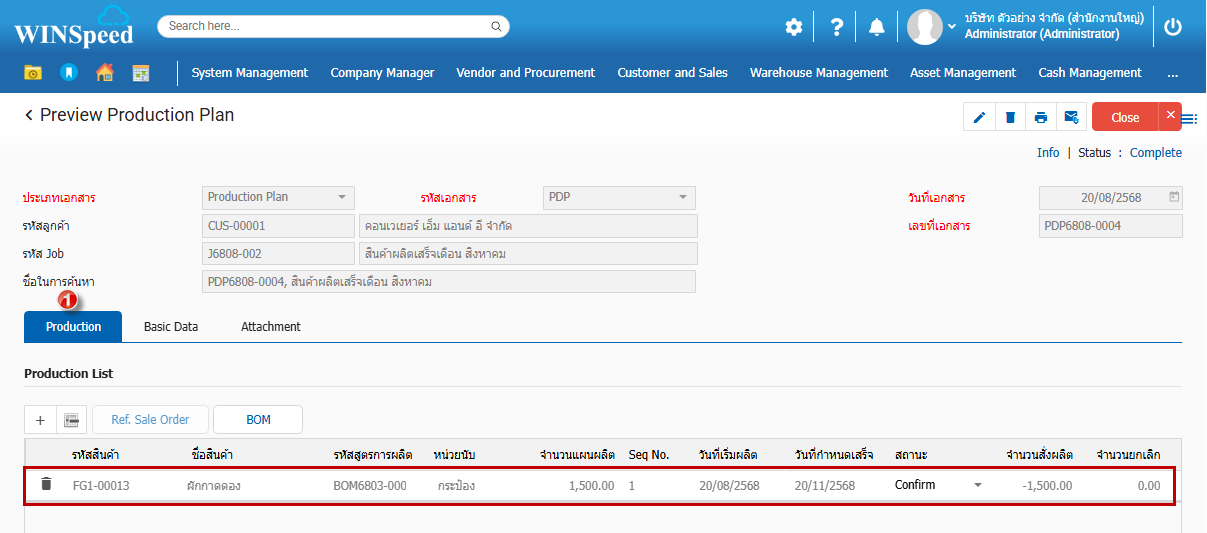Image resolution: width=1207 pixels, height=533 pixels.
Task: Open the home icon shortcut
Action: [x=105, y=73]
